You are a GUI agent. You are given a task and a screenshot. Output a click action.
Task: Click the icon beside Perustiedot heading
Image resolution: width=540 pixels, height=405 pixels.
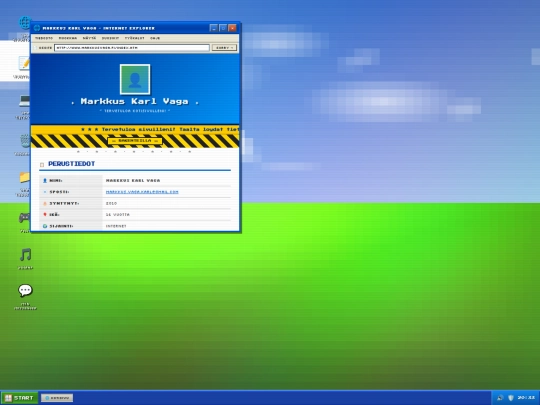42,165
